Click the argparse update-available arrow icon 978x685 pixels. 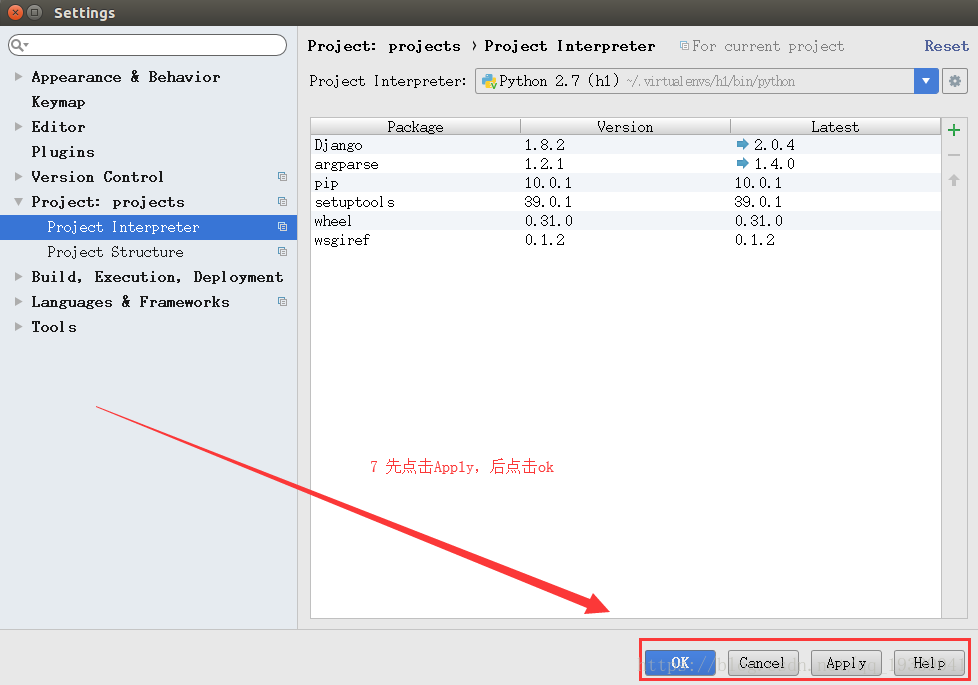(x=742, y=163)
